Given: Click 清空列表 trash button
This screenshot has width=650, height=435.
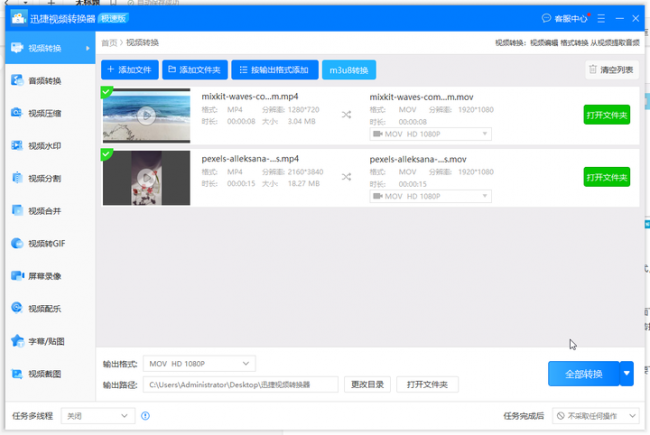Looking at the screenshot, I should pos(611,70).
